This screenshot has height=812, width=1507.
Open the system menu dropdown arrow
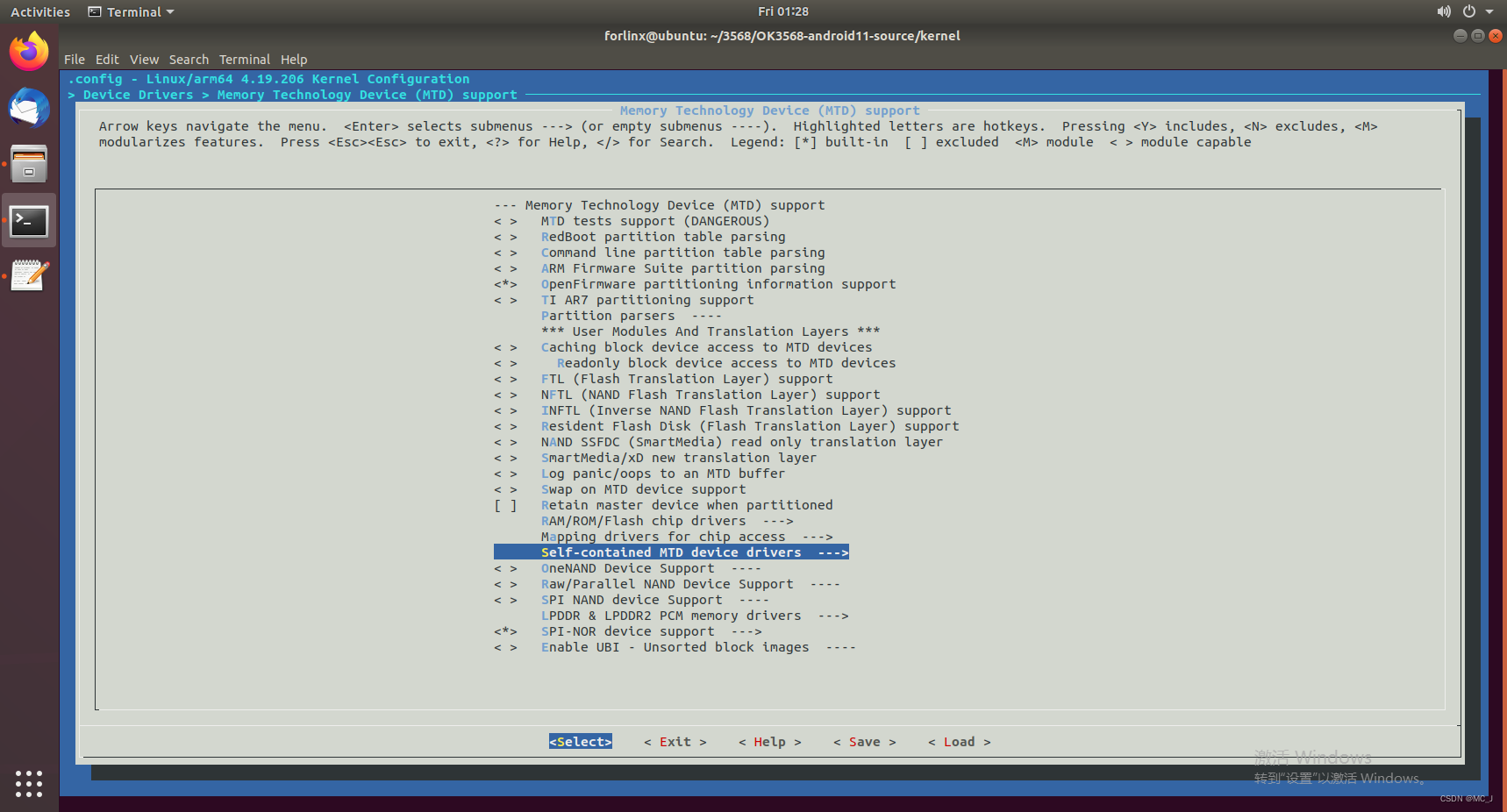coord(1489,11)
